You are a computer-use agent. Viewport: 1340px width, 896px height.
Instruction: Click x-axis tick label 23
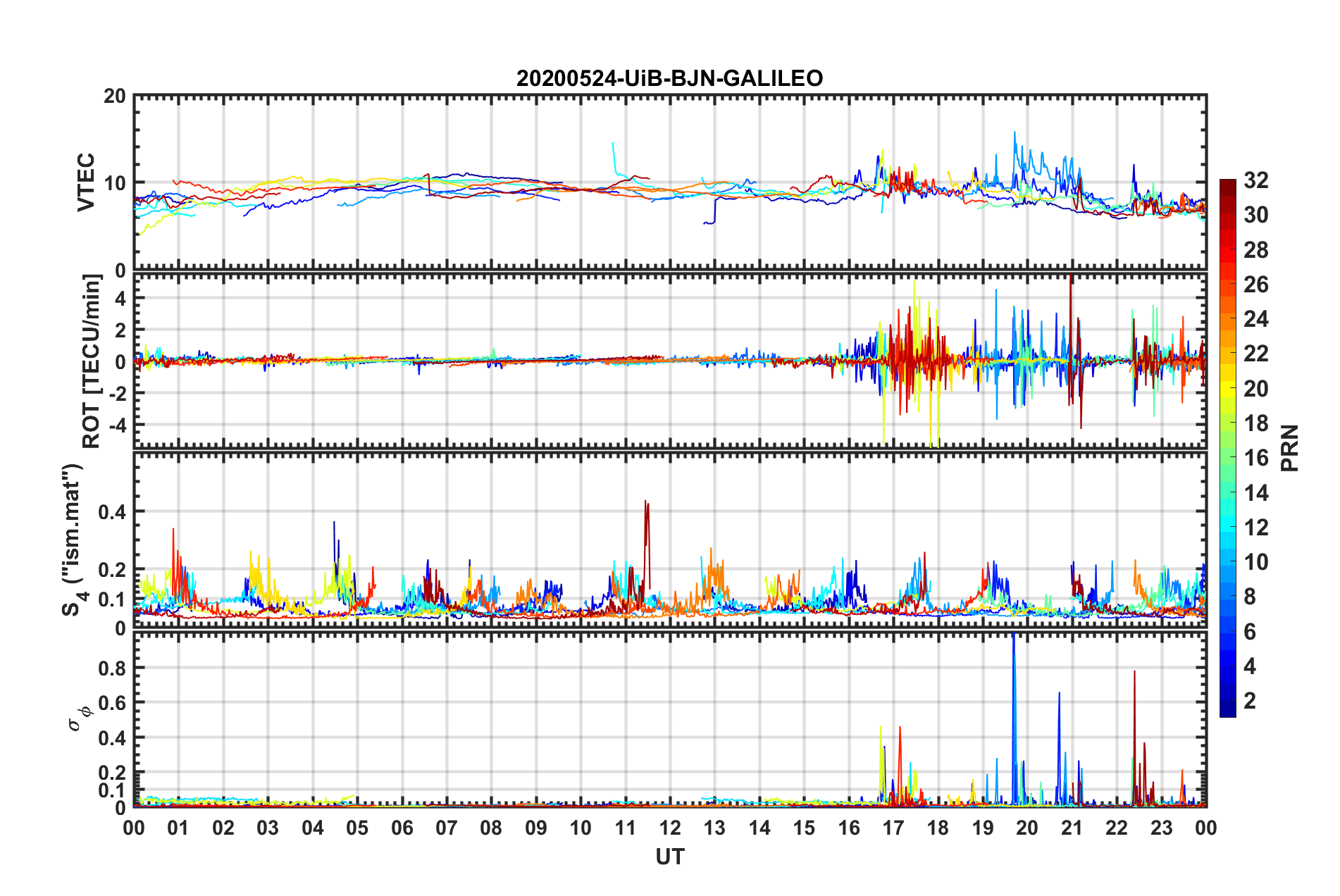(1161, 828)
